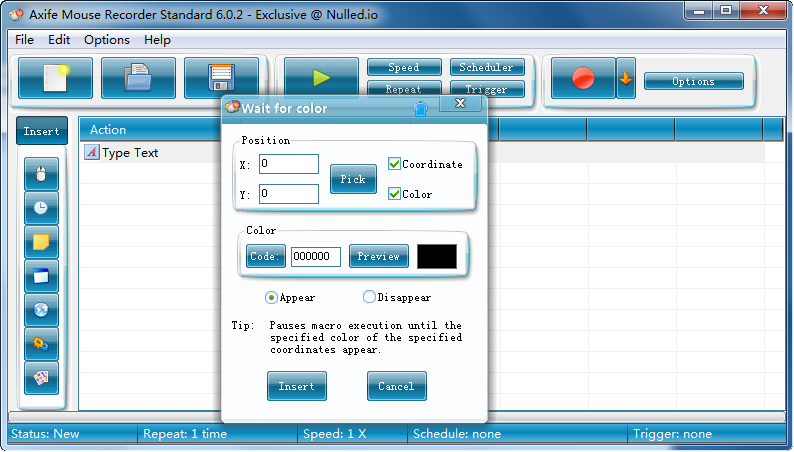Click Insert in the Wait for color dialog

(x=297, y=386)
